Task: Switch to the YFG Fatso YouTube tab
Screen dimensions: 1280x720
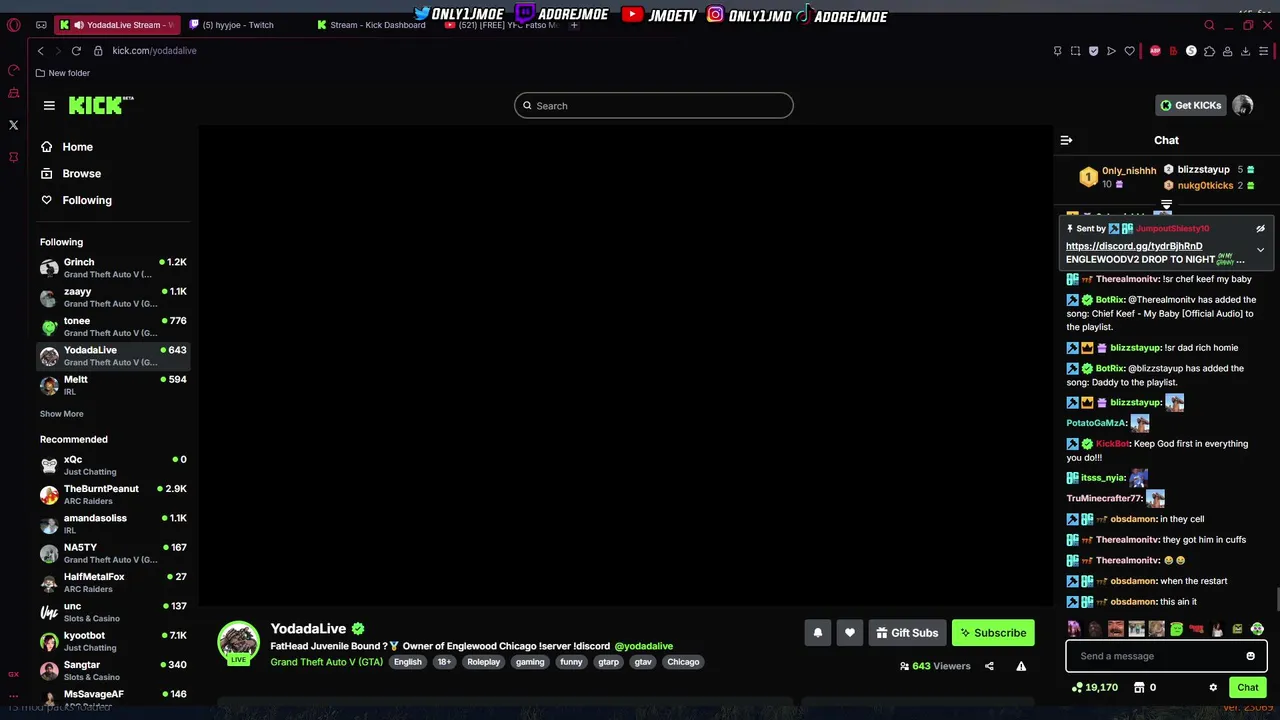Action: (x=500, y=25)
